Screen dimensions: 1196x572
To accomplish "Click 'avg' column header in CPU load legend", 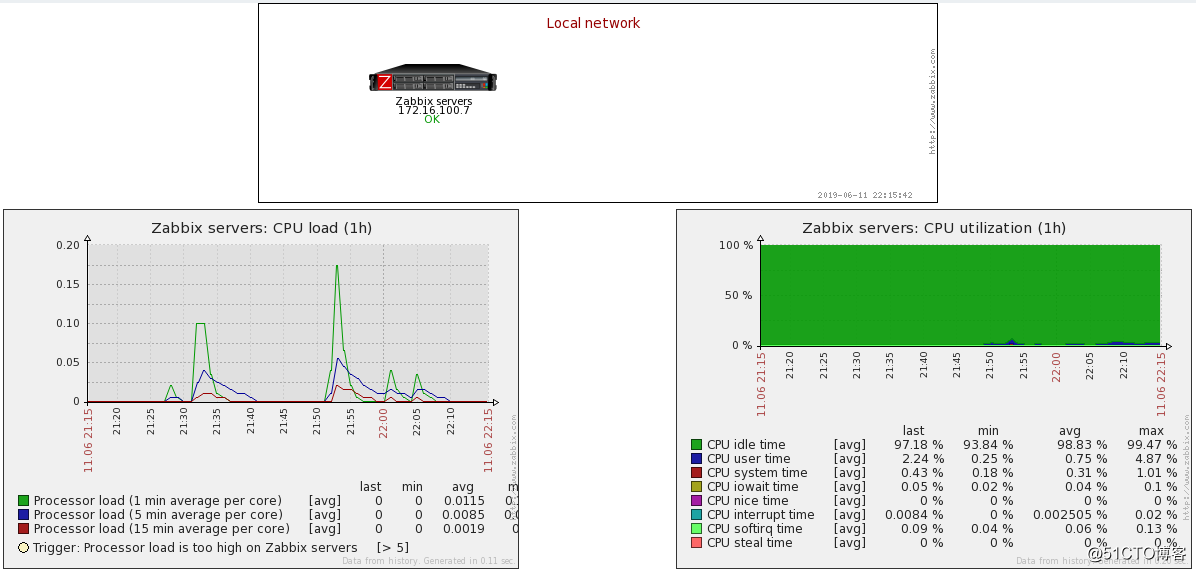I will tap(463, 487).
